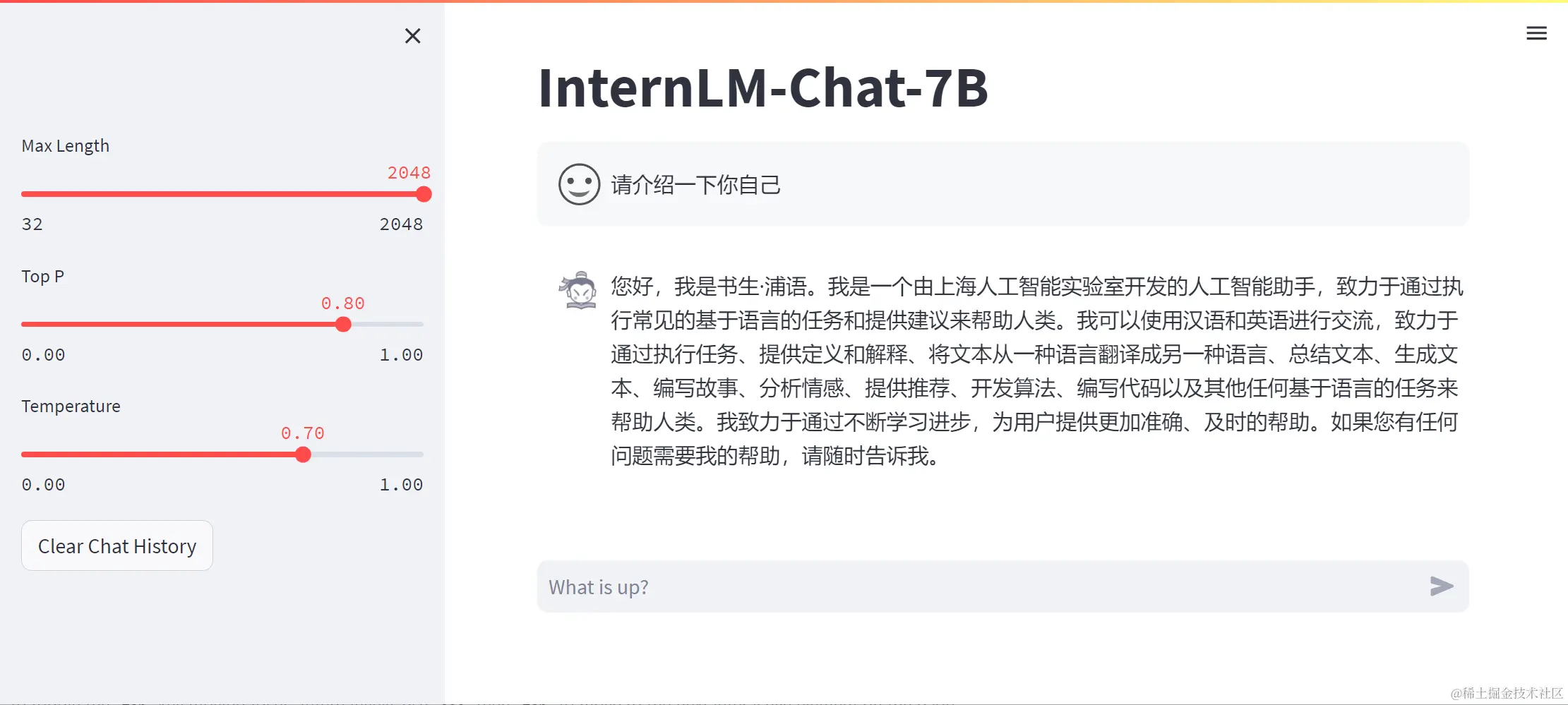Close the sidebar with the X icon
Viewport: 1568px width, 705px height.
click(412, 36)
